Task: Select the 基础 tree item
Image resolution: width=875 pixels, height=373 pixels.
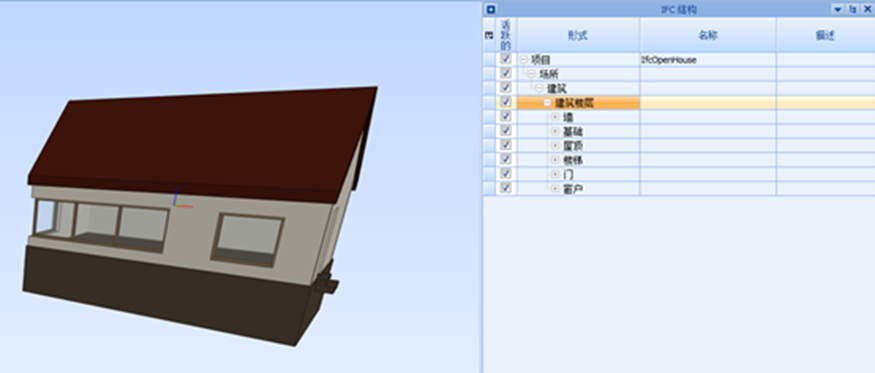Action: (x=573, y=132)
